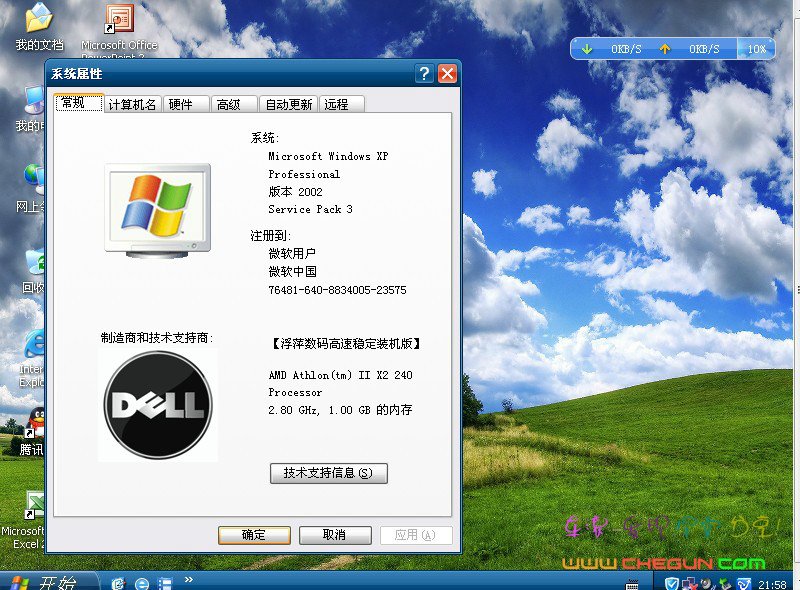
Task: Click the 浮萍数码高速稳定装机版 text
Action: tap(346, 343)
